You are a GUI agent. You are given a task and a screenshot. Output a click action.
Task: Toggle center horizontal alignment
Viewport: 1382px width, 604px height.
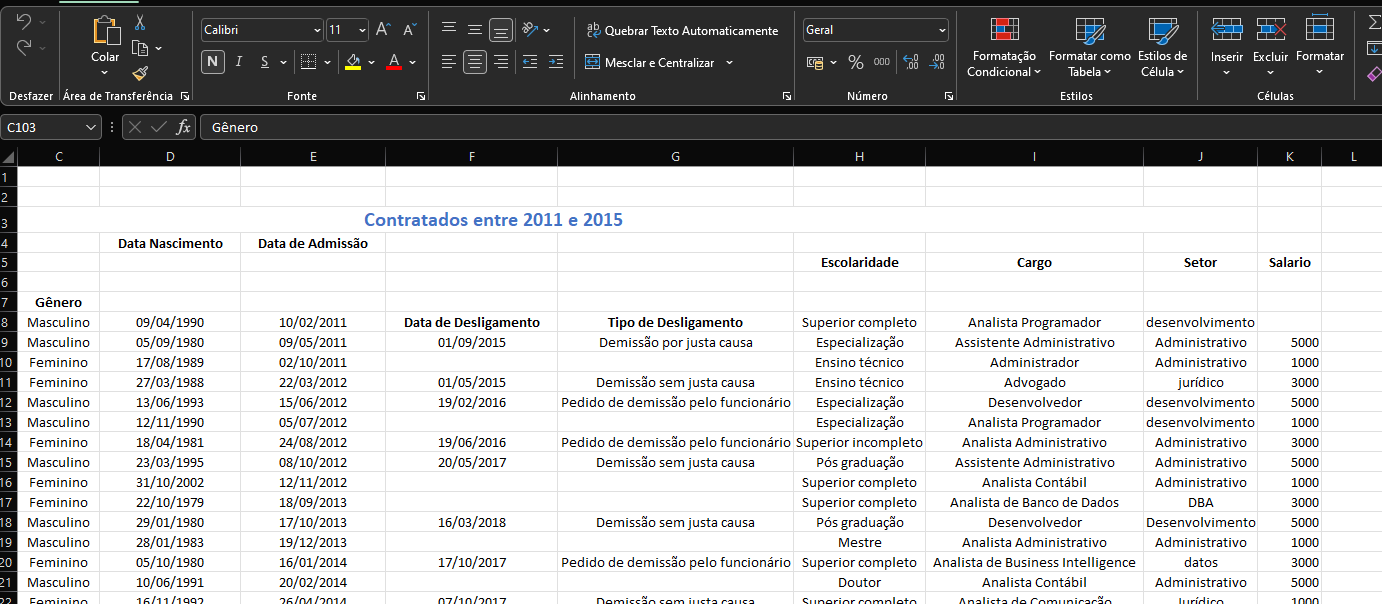[475, 62]
